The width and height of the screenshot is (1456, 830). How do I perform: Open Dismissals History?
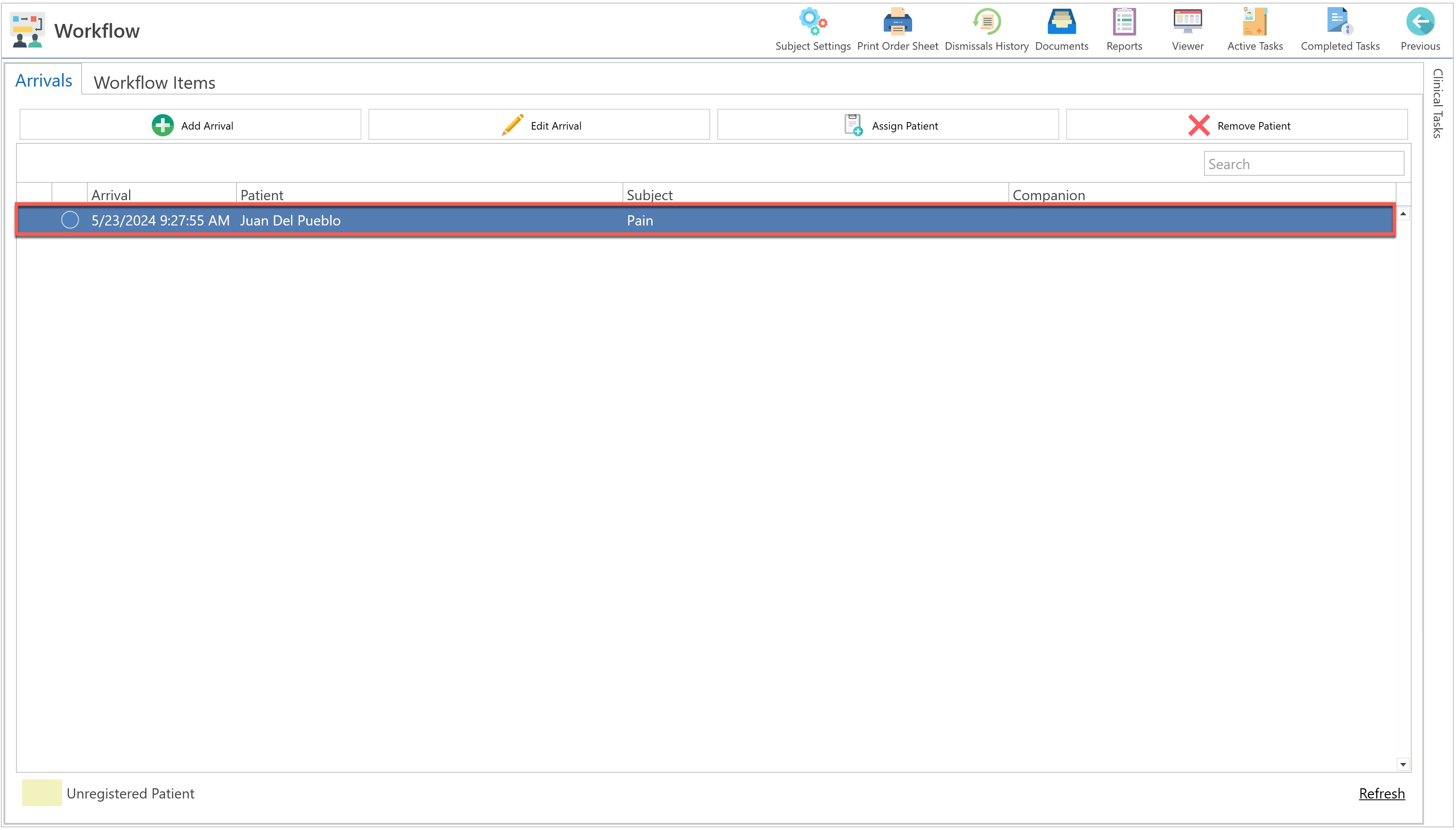pyautogui.click(x=987, y=23)
